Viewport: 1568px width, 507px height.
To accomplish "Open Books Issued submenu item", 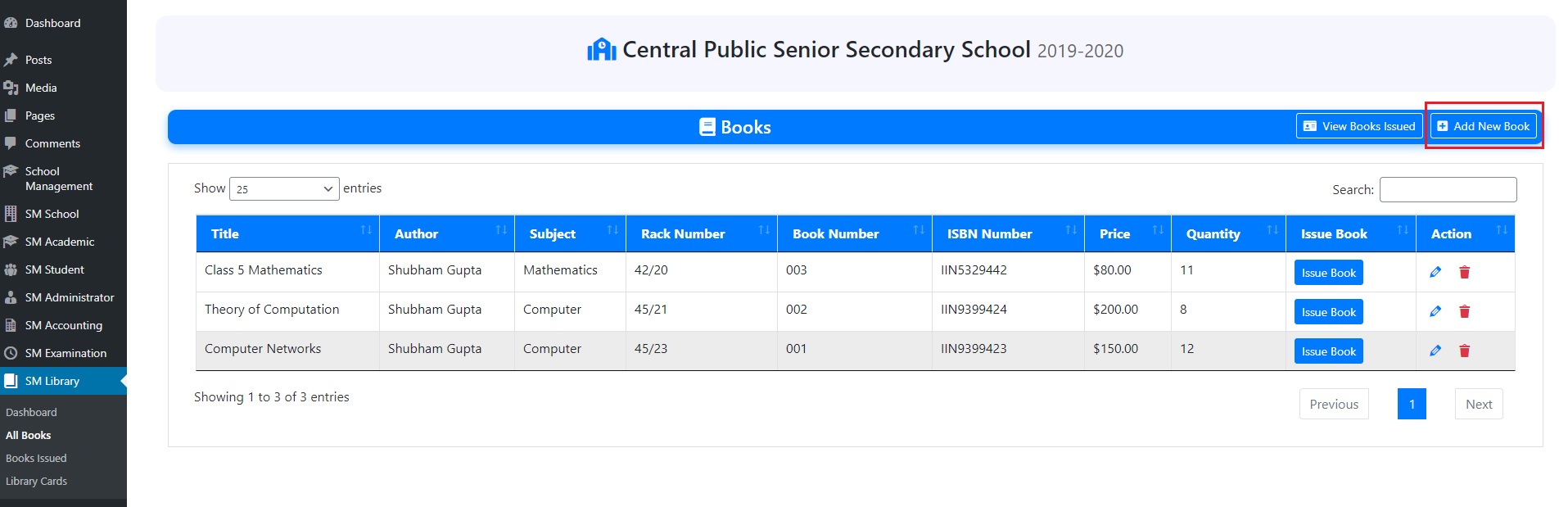I will click(x=36, y=459).
